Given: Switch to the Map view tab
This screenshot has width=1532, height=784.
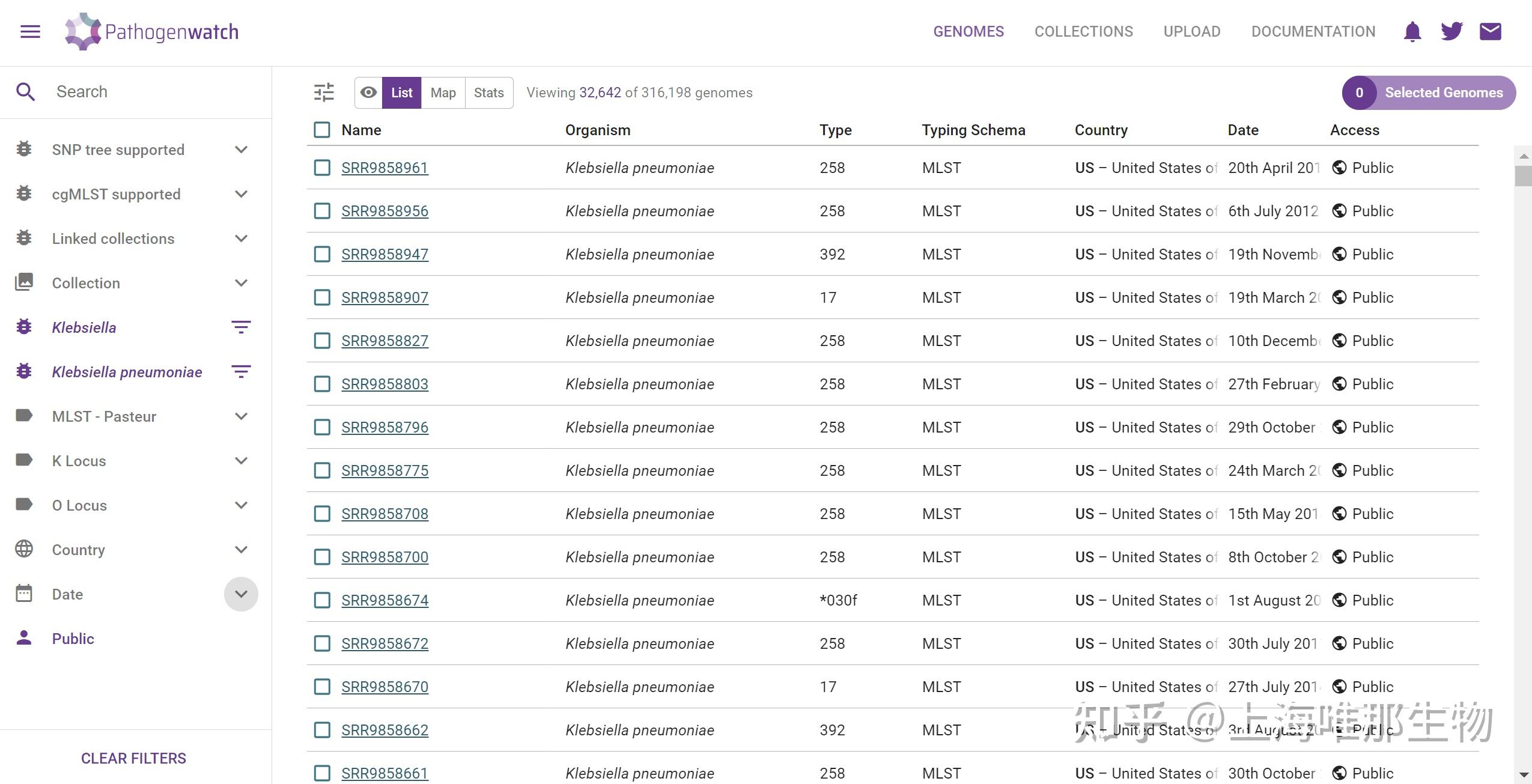Looking at the screenshot, I should [443, 93].
